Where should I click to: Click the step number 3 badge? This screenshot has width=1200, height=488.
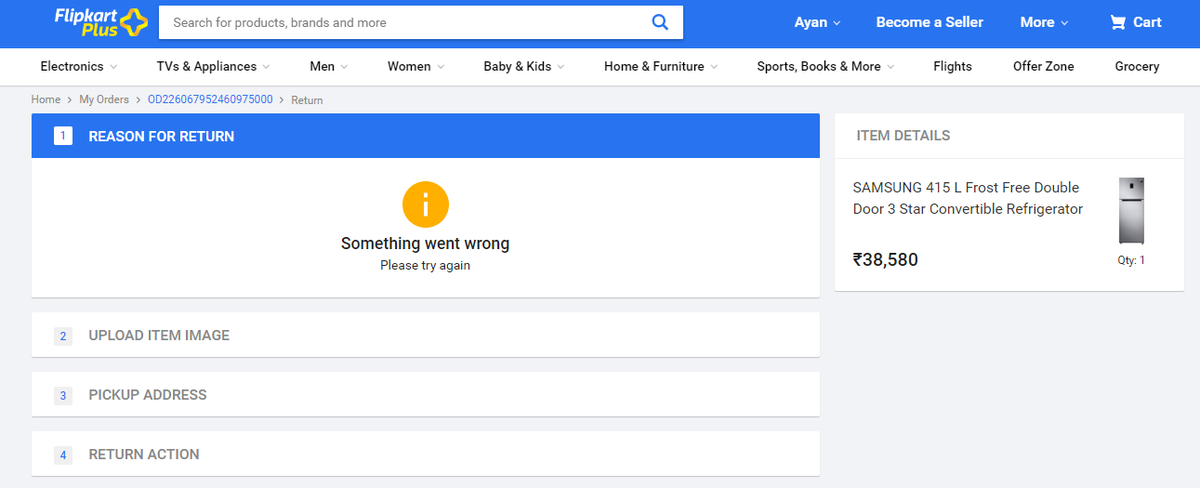(63, 395)
